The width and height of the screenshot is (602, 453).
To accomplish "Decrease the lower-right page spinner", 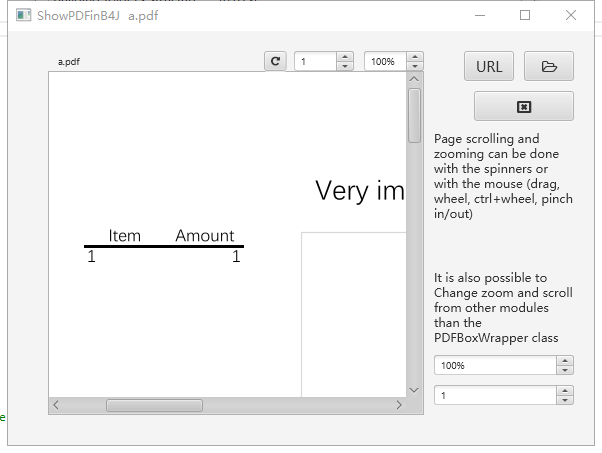I will [565, 400].
